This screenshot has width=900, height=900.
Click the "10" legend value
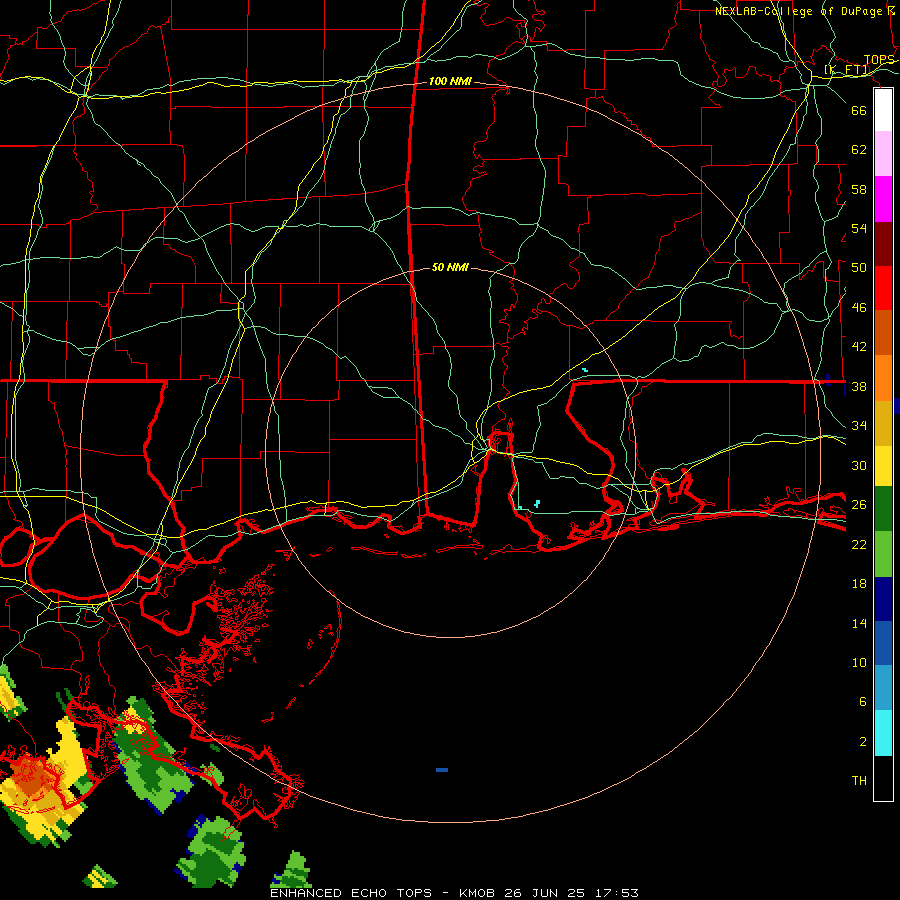pos(859,663)
